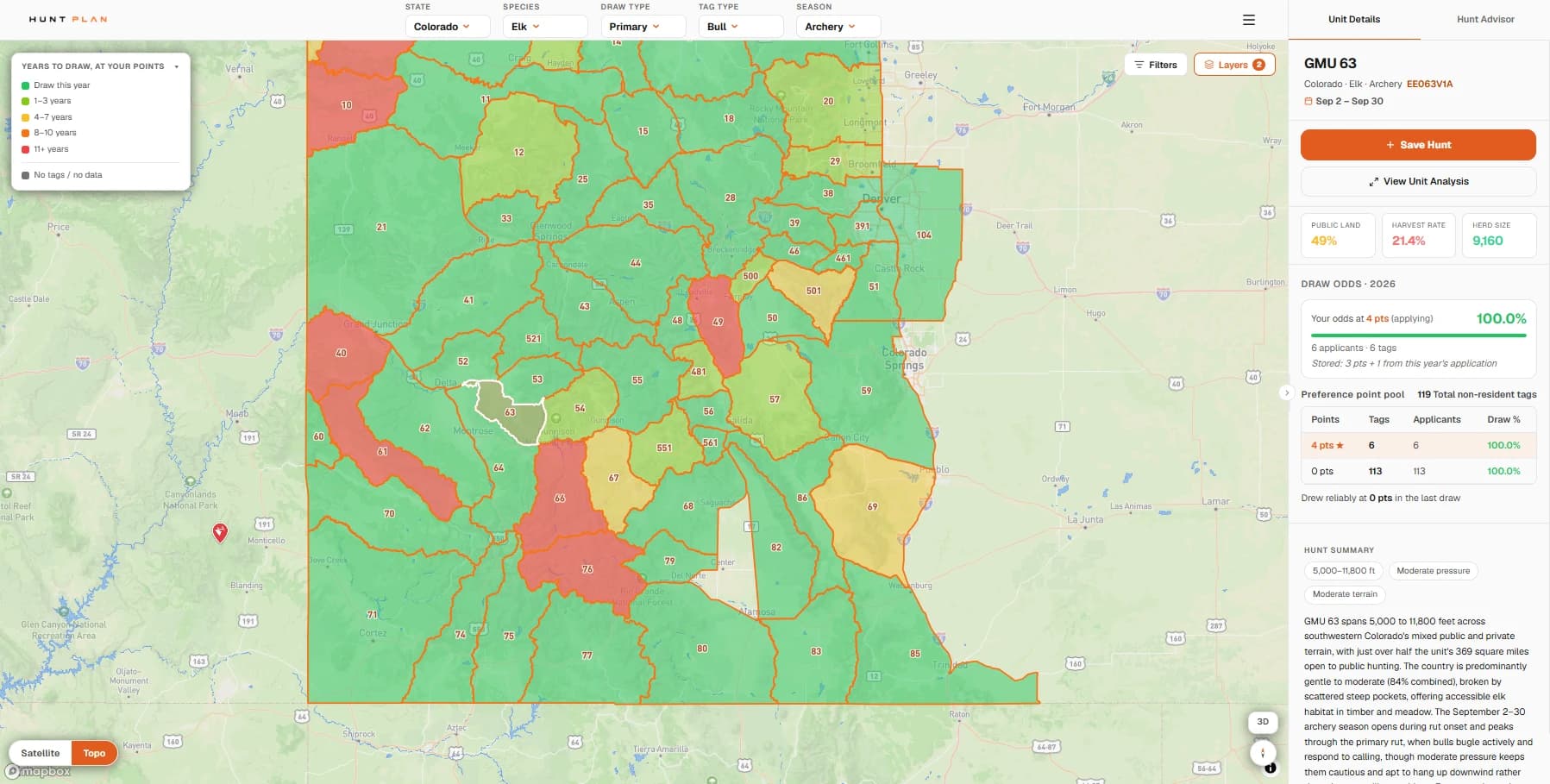Open the map attribution info icon
The width and height of the screenshot is (1550, 784).
tap(1271, 768)
